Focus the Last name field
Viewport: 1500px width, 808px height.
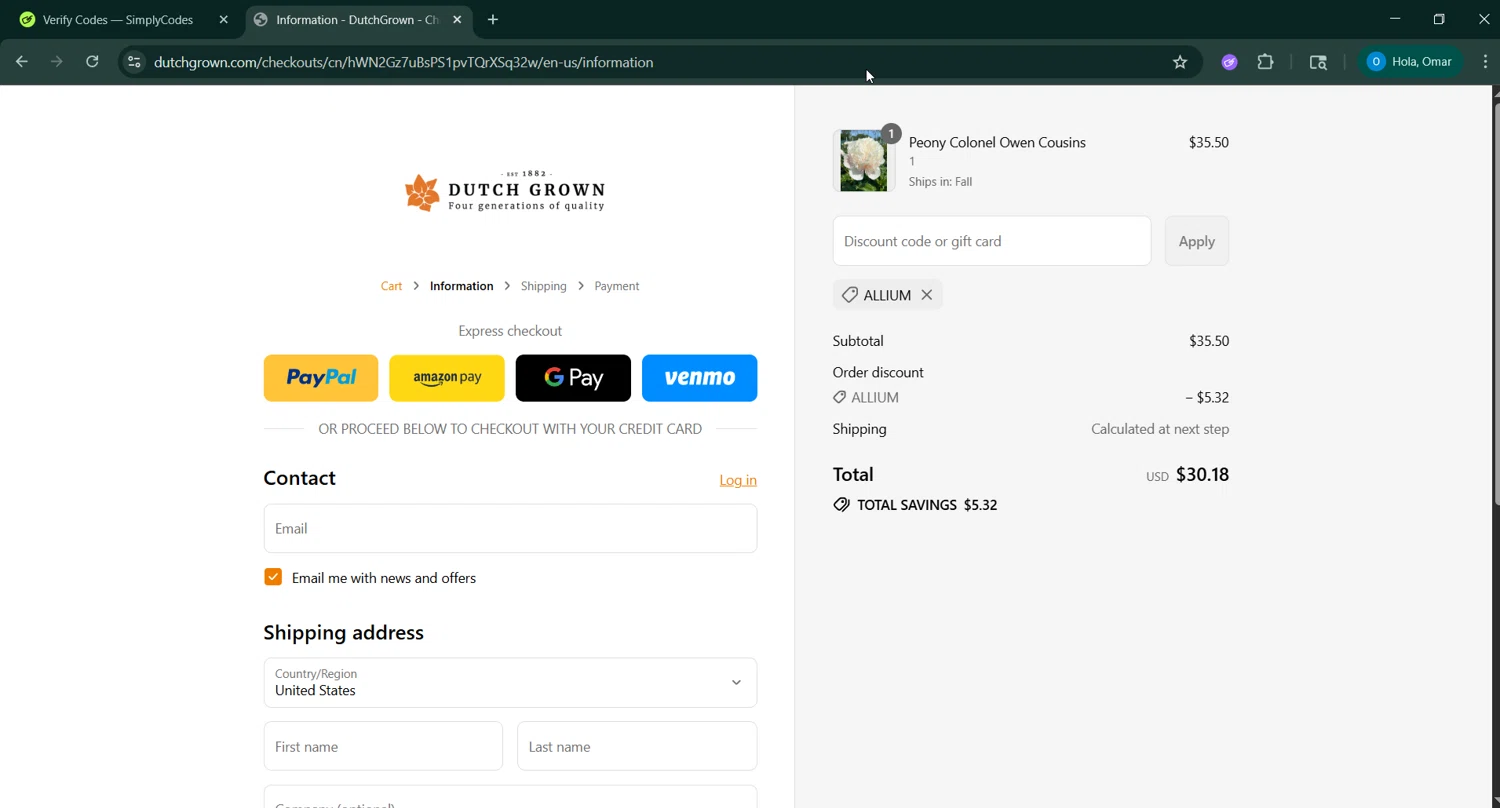pyautogui.click(x=637, y=746)
